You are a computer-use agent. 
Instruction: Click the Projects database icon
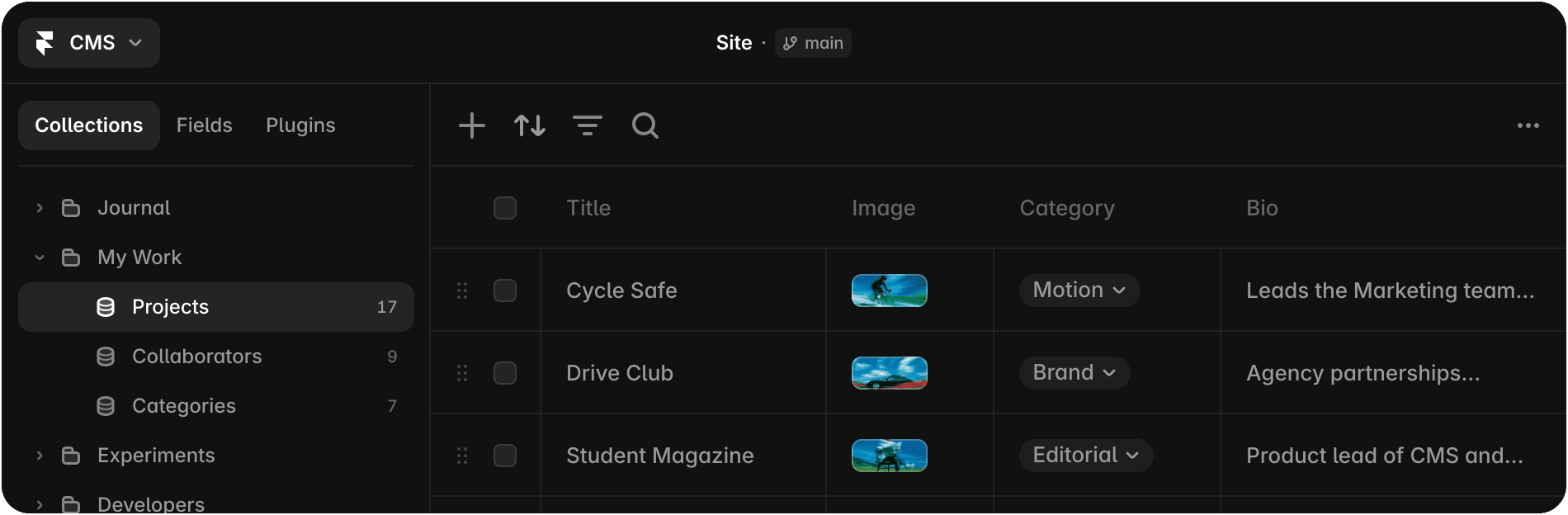click(x=106, y=307)
